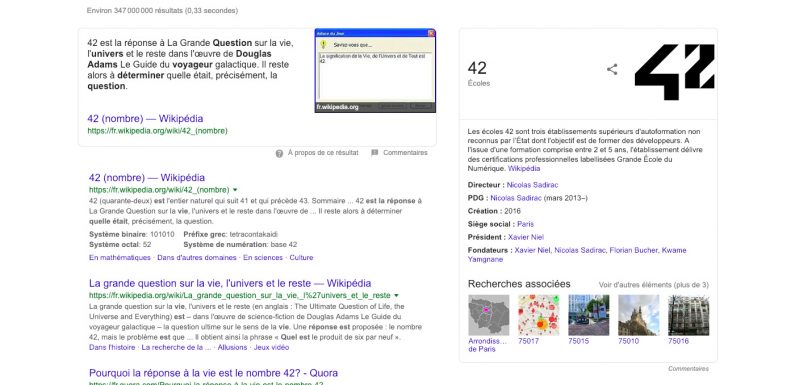The image size is (795, 385).
Task: Open the Quora result about number 42
Action: (x=213, y=373)
